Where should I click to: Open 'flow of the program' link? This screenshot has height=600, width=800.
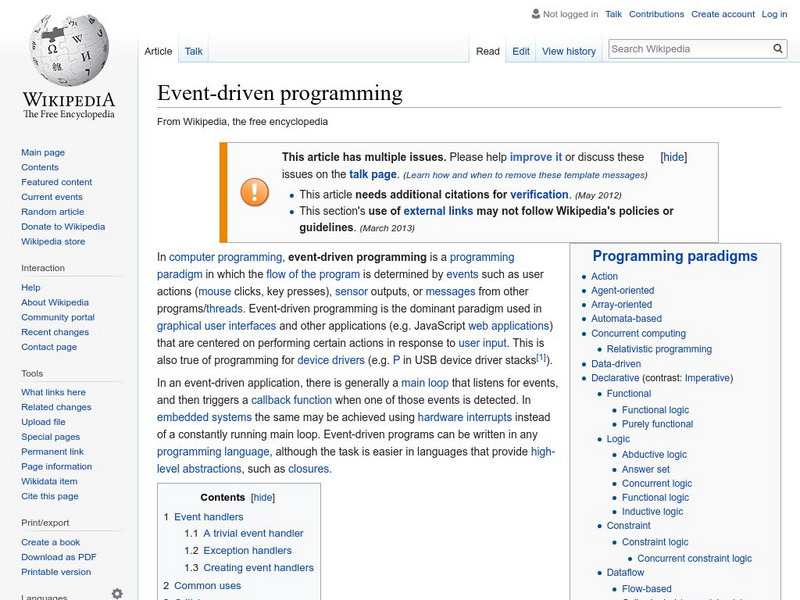click(313, 274)
